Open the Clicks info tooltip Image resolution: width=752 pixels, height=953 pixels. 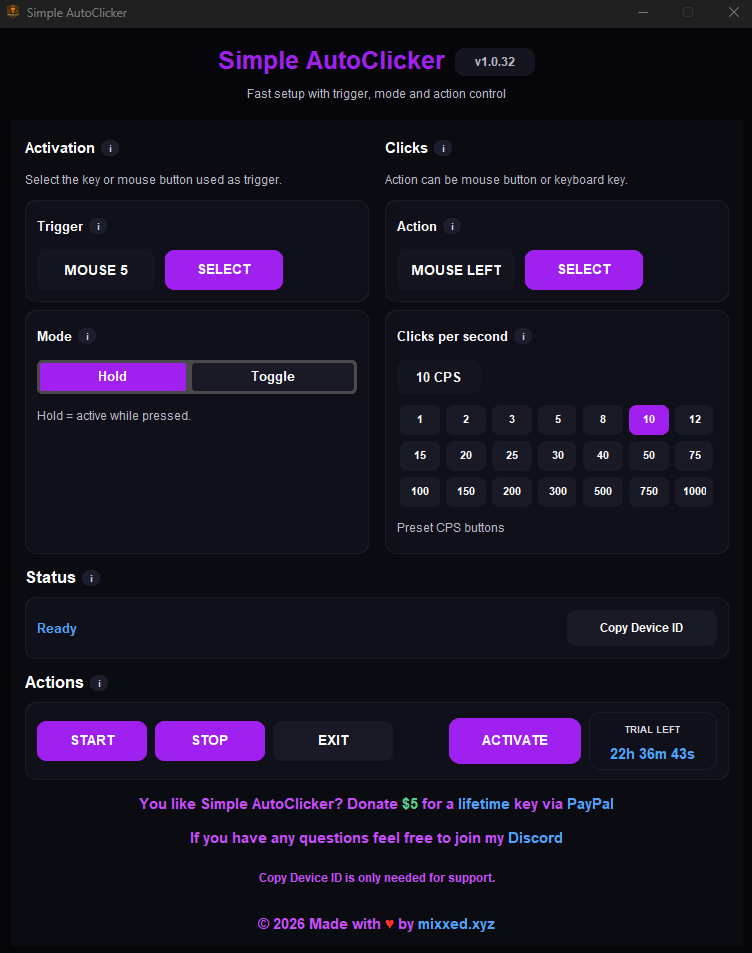(x=441, y=148)
